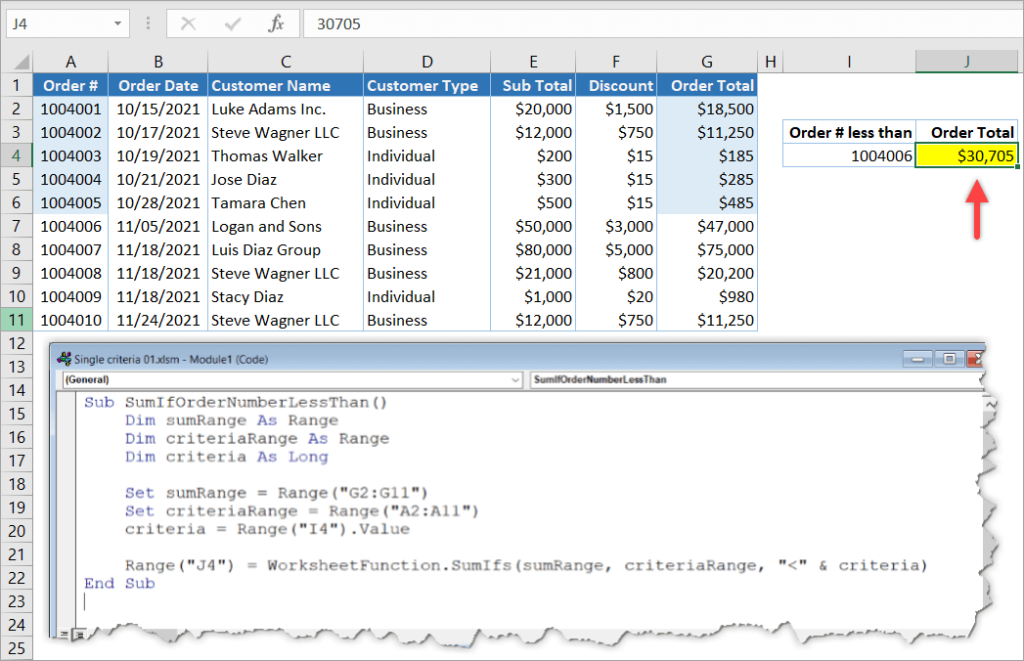The width and height of the screenshot is (1024, 661).
Task: Click cell with 'Logan and Sons'
Action: coord(285,227)
